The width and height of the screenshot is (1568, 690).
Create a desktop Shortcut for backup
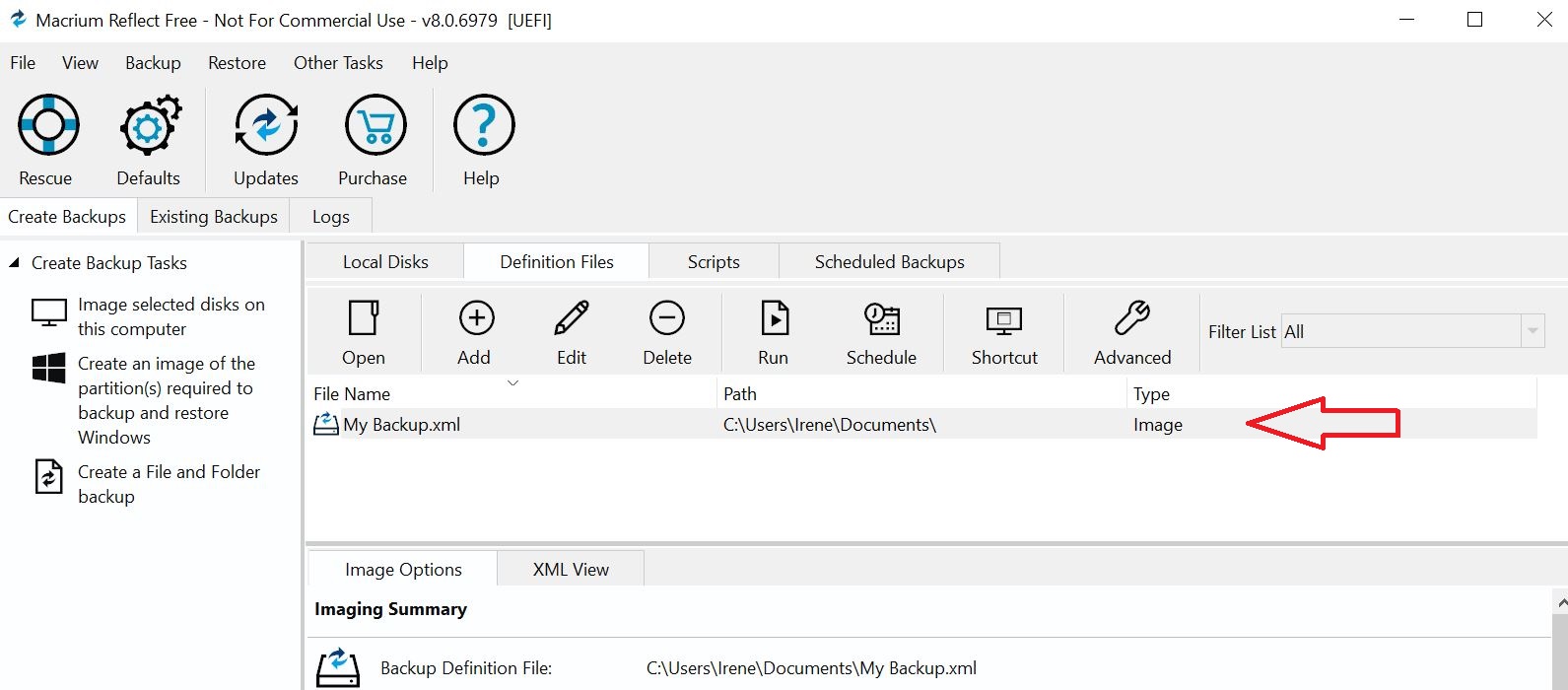pos(1004,332)
